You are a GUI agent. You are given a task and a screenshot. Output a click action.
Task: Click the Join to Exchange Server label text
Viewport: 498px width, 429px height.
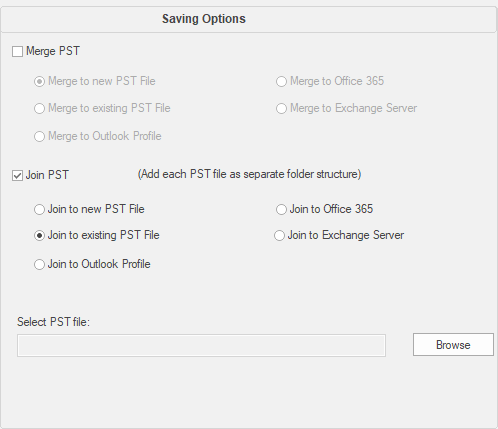tap(346, 235)
